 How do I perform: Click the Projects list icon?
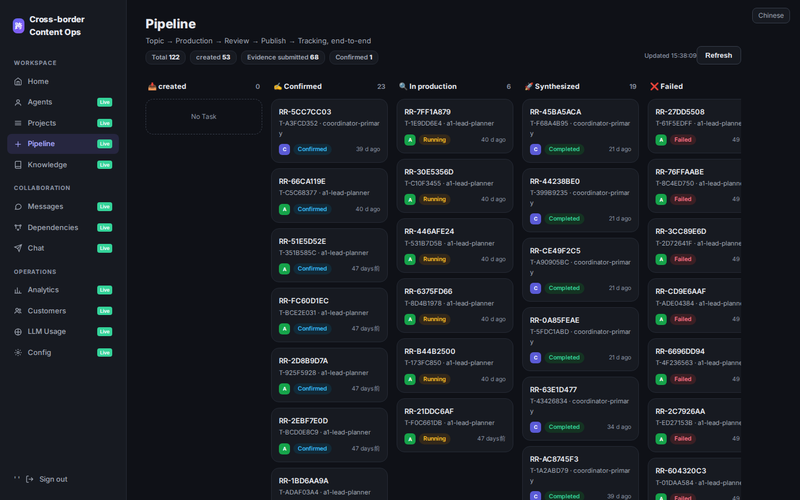(x=18, y=123)
